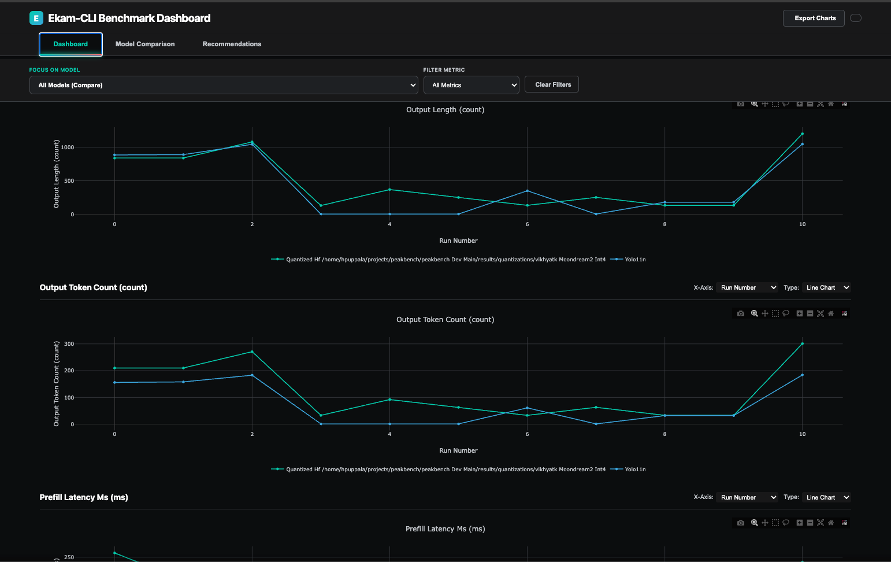
Task: Open Type dropdown for Prefill Latency chart
Action: (827, 497)
